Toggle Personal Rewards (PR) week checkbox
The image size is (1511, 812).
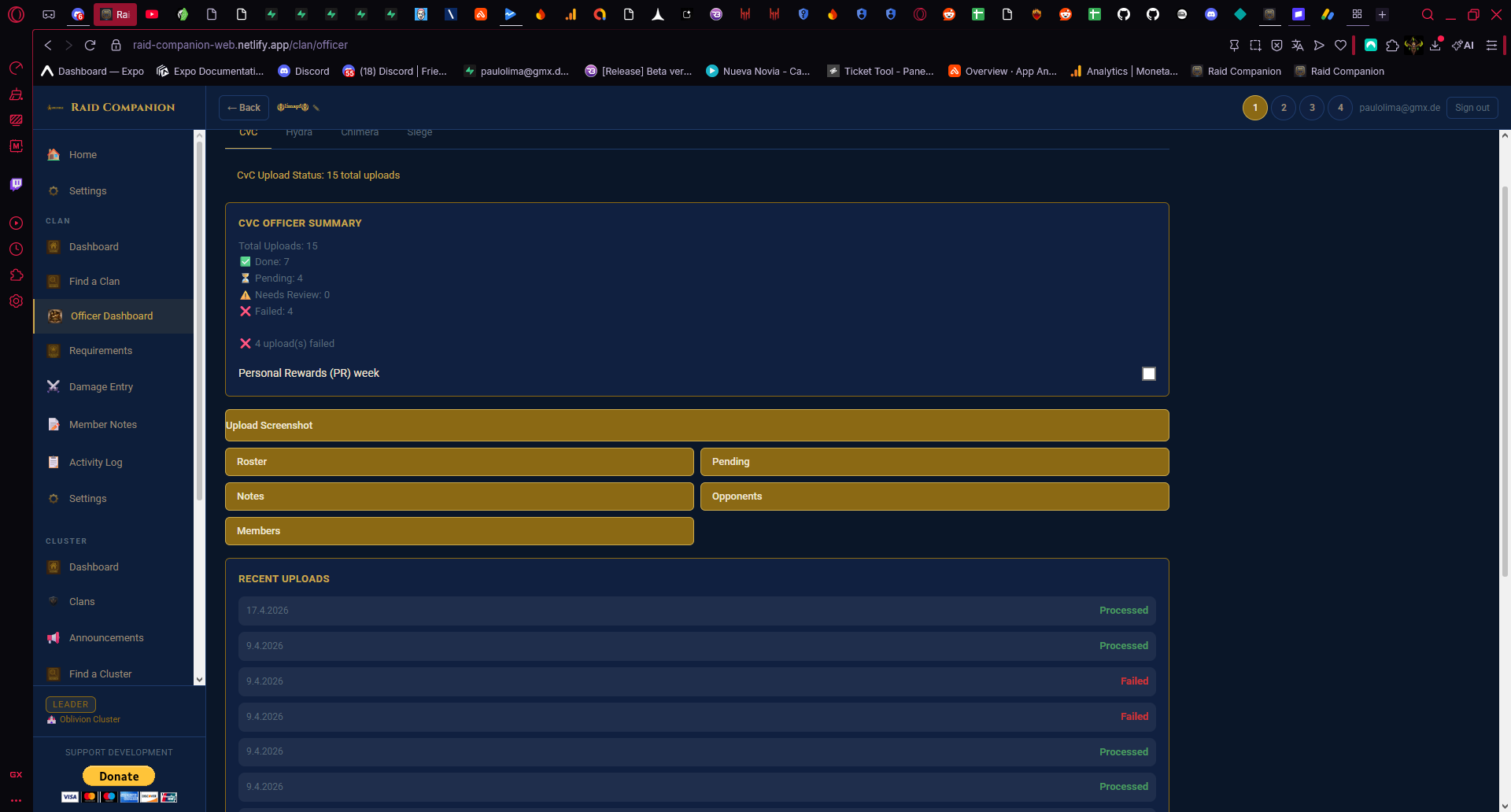tap(1149, 374)
